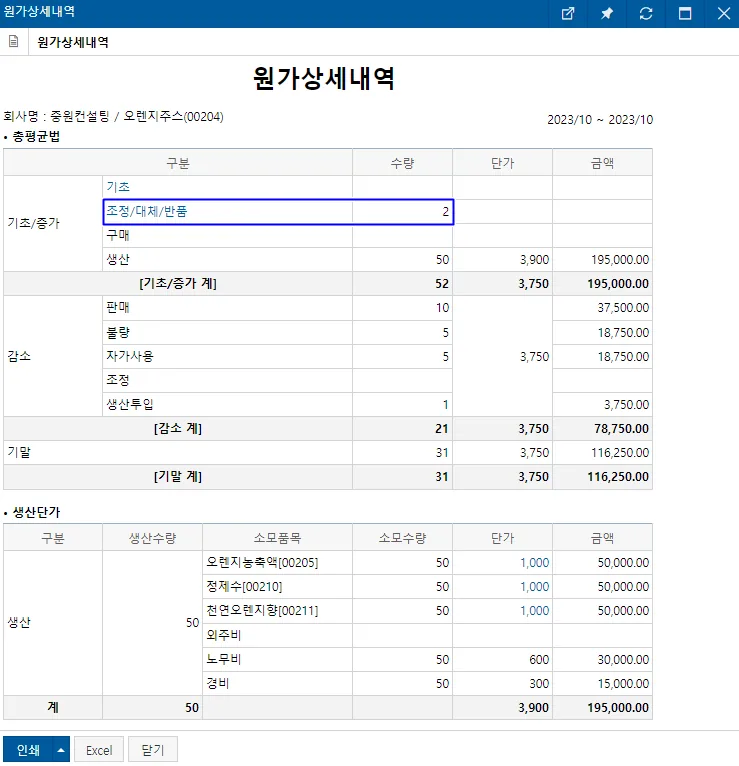The width and height of the screenshot is (739, 766).
Task: Select the 경비 row
Action: [x=218, y=683]
